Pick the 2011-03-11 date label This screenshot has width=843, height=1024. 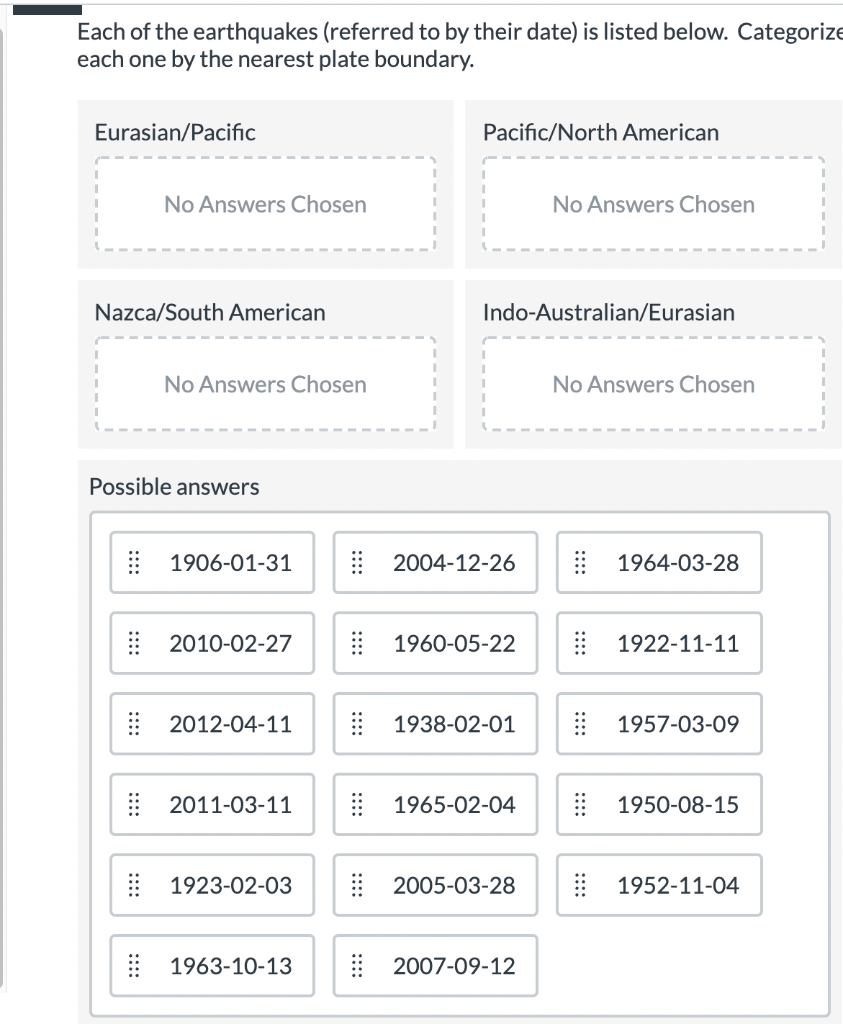[x=231, y=805]
